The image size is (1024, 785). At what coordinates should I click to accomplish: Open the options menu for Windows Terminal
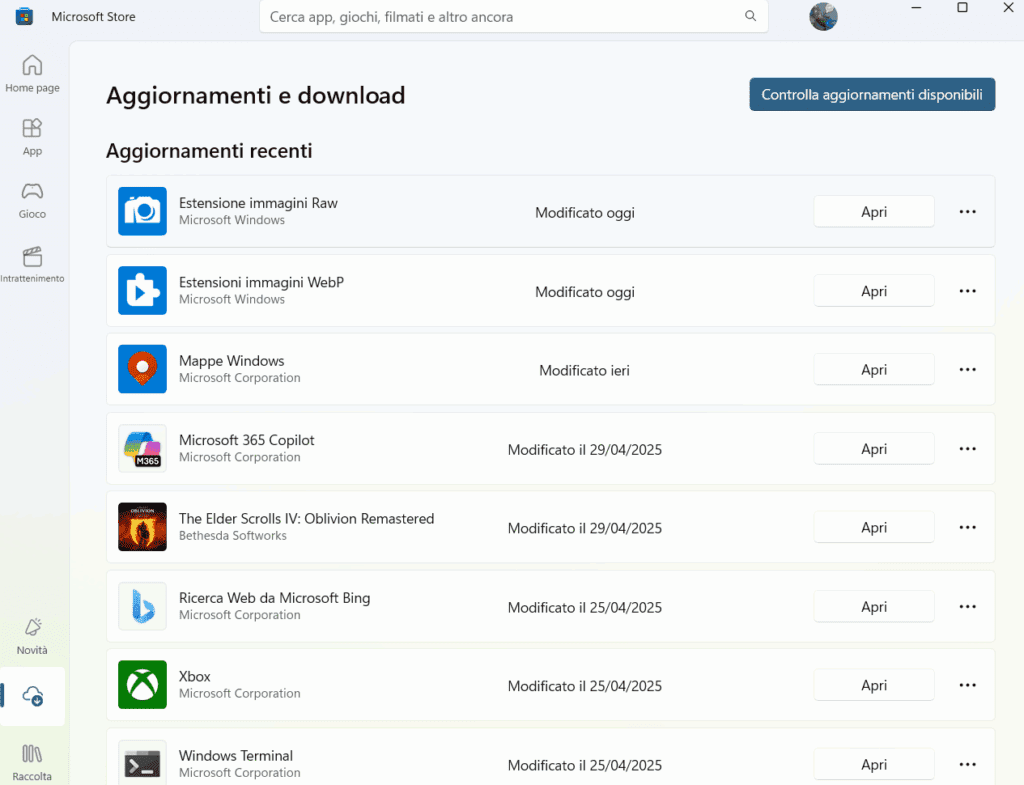coord(967,763)
